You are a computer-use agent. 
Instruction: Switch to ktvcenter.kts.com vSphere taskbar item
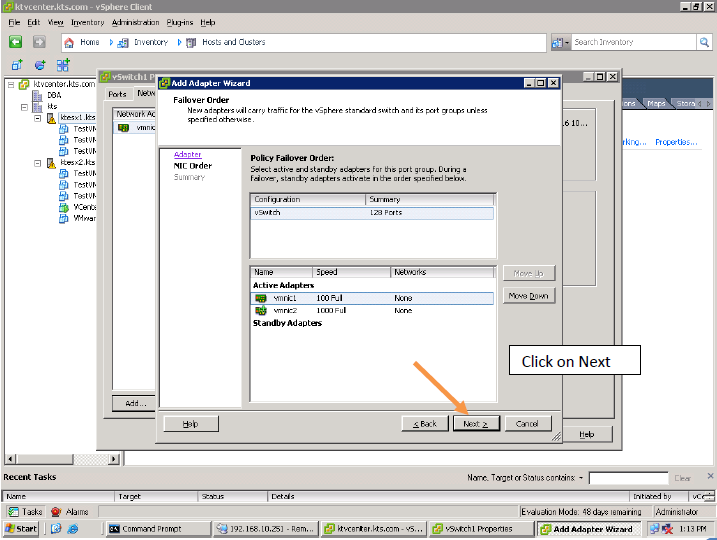(374, 529)
